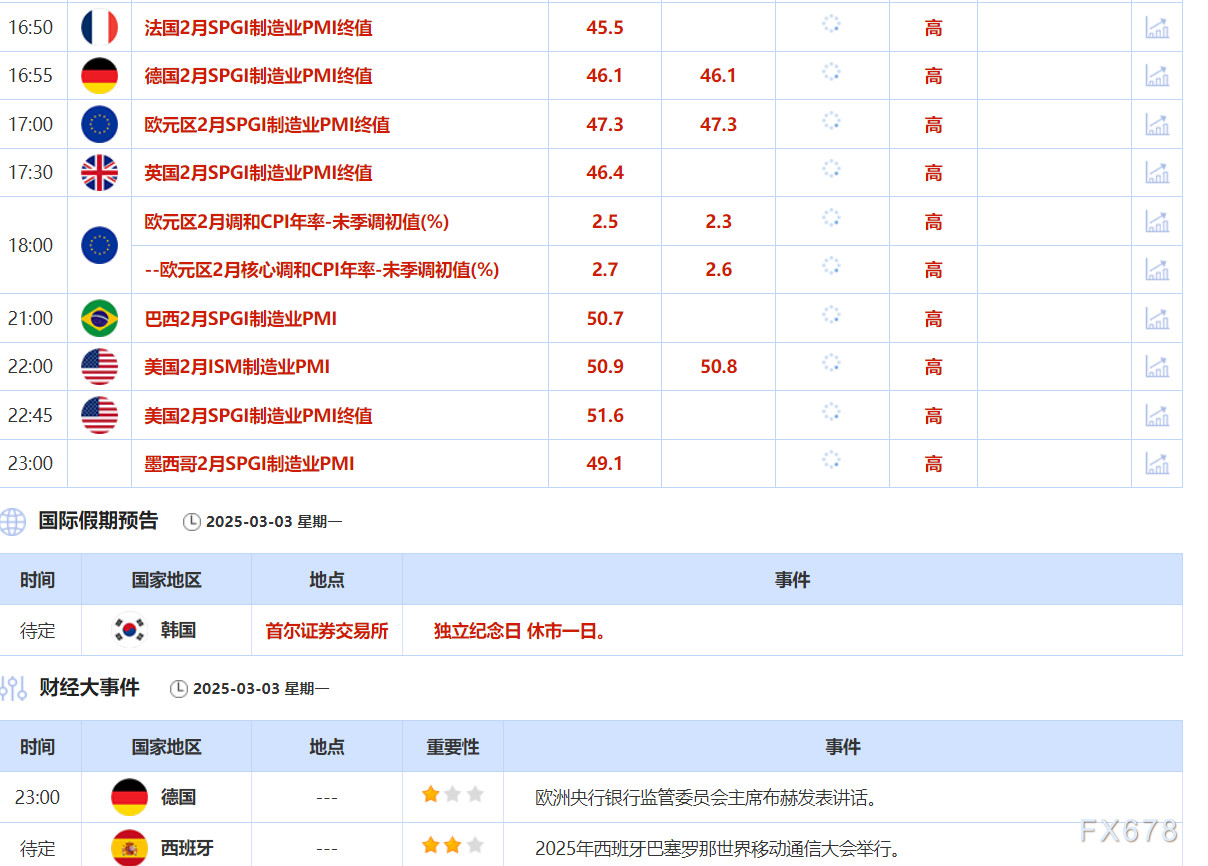This screenshot has width=1208, height=866.
Task: Click the Brazil flag icon
Action: tap(99, 318)
